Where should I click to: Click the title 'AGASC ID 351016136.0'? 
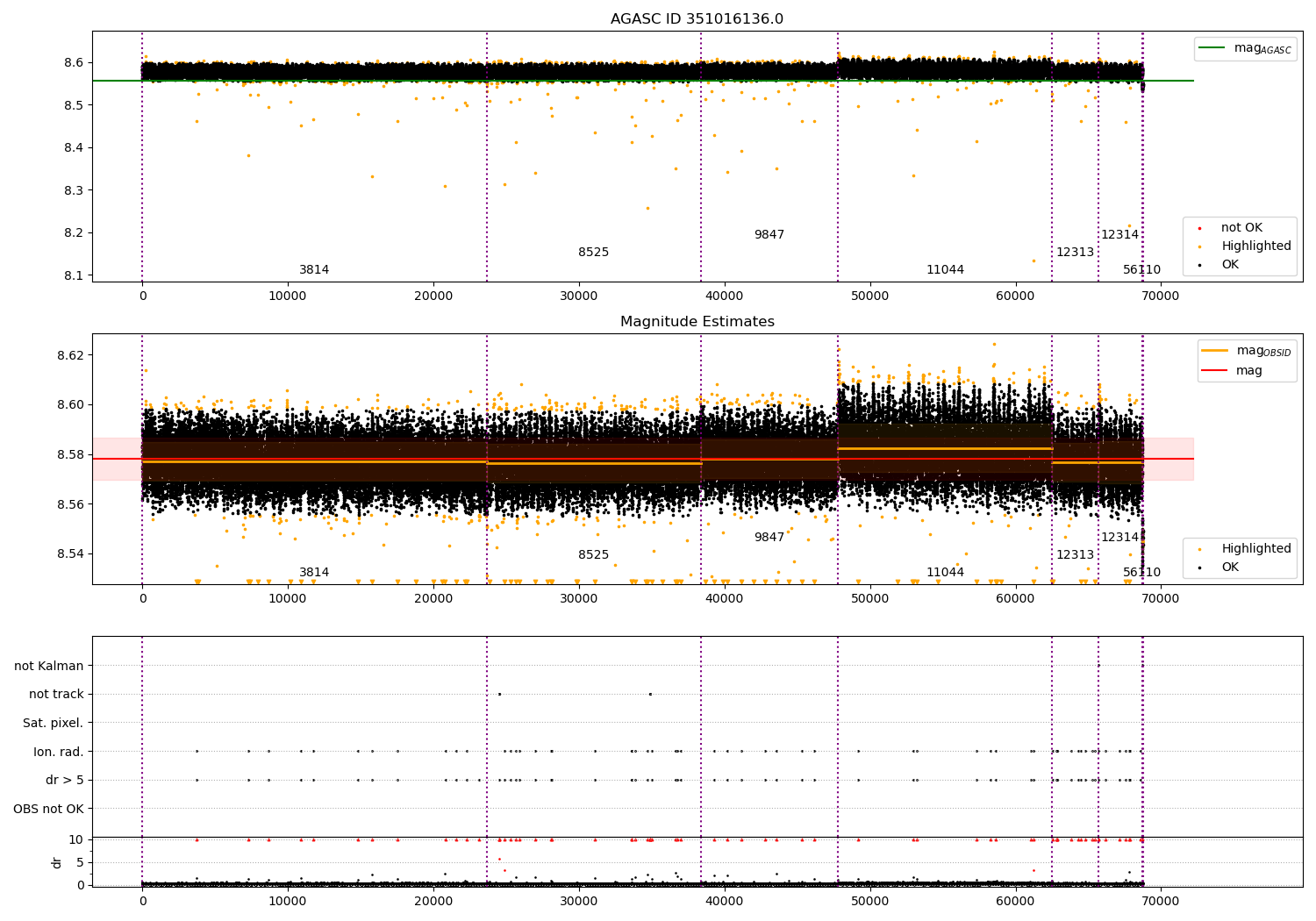point(697,19)
